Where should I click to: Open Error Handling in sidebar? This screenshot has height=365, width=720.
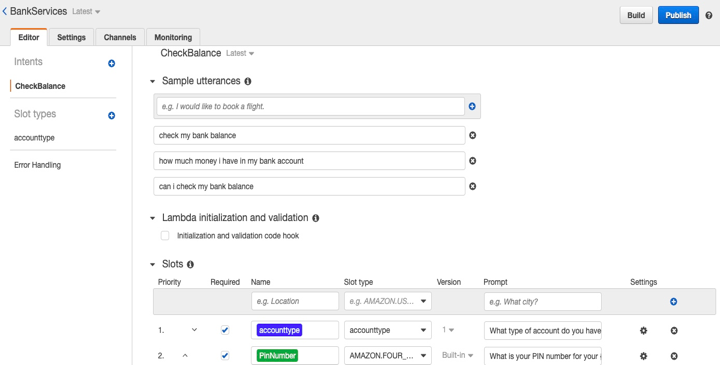(x=37, y=165)
